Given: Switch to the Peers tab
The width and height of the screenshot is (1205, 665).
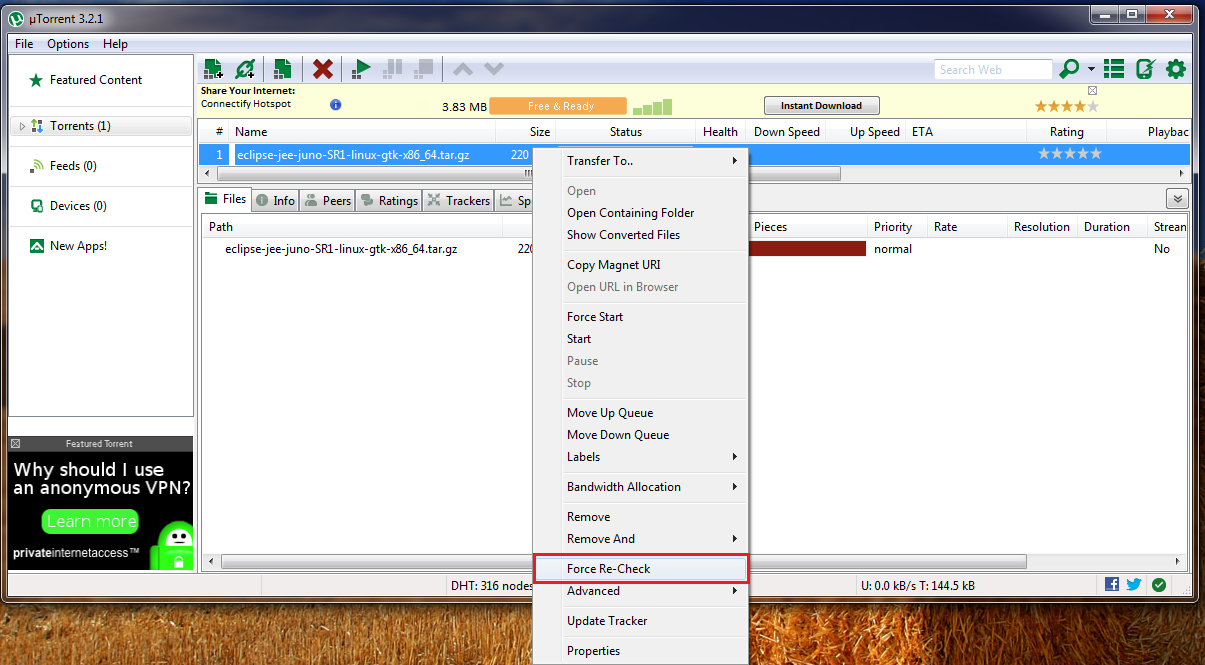Looking at the screenshot, I should coord(327,200).
